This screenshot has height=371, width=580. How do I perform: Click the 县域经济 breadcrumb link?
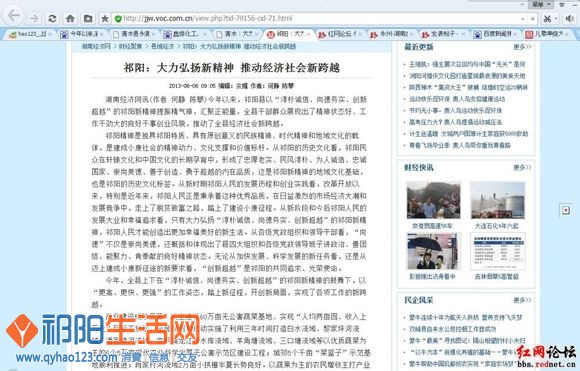162,47
